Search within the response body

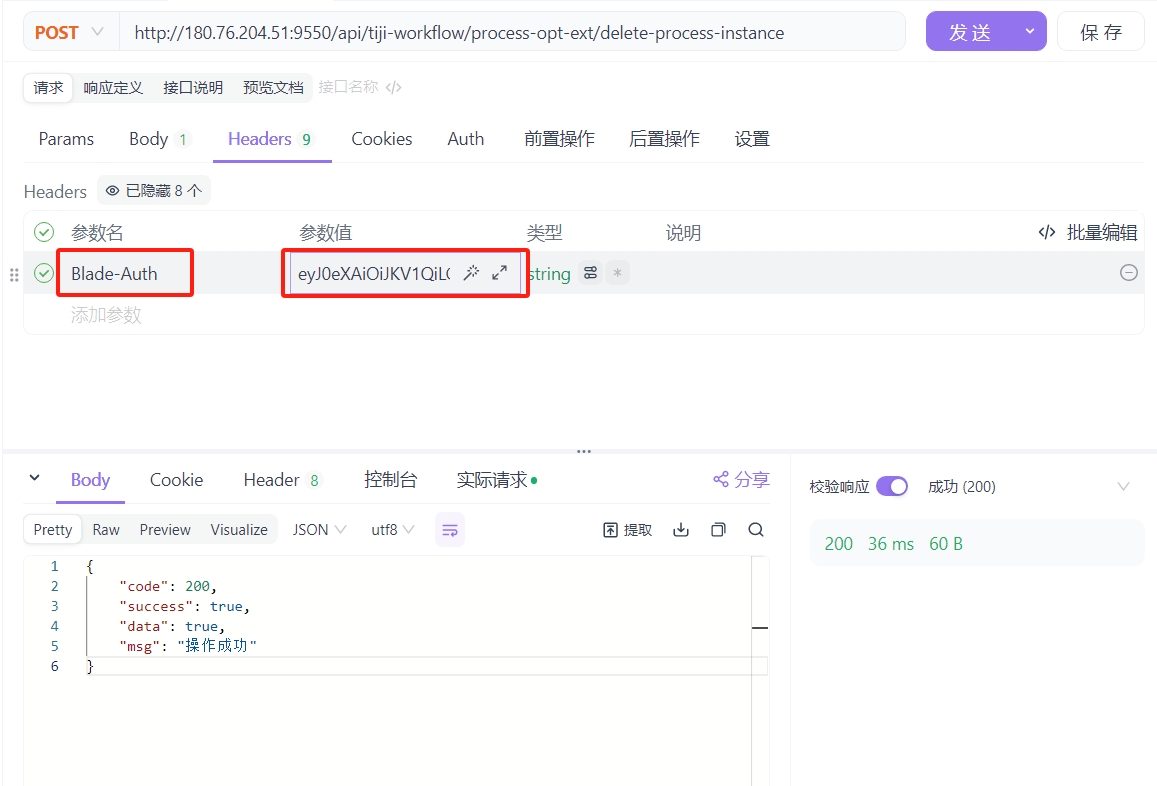(x=756, y=530)
